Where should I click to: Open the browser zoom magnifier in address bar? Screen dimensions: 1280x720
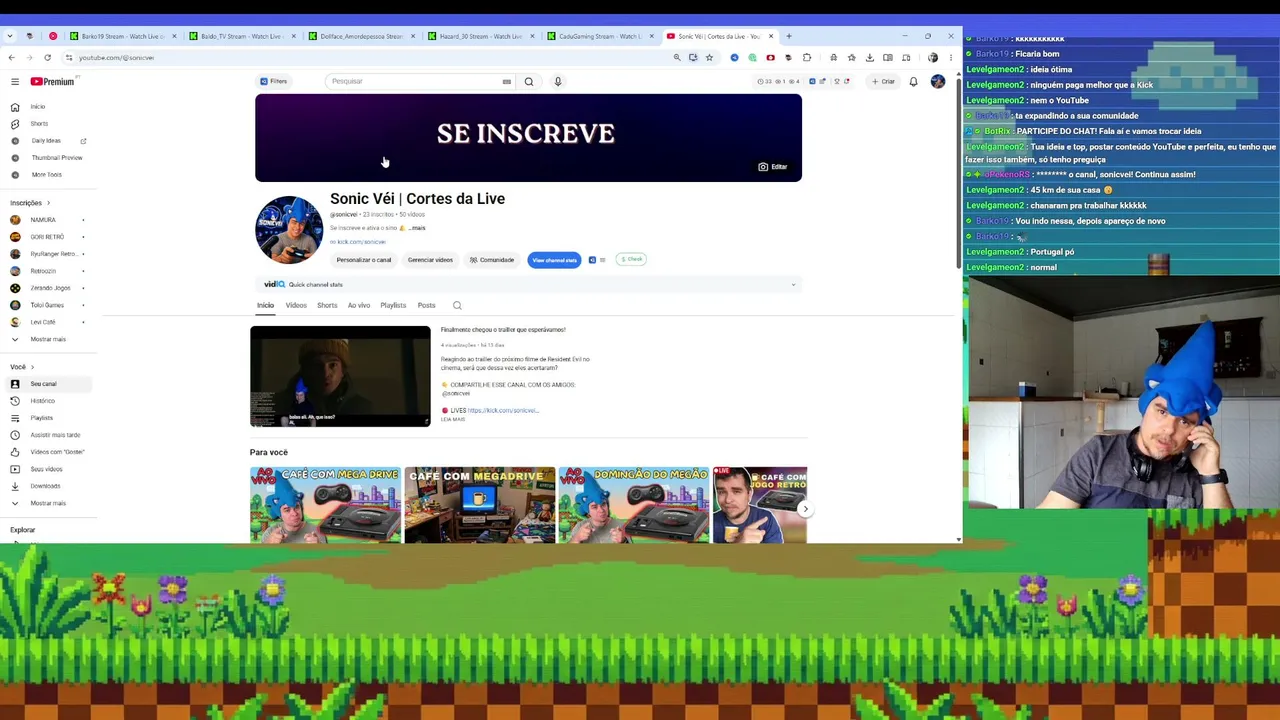(677, 57)
